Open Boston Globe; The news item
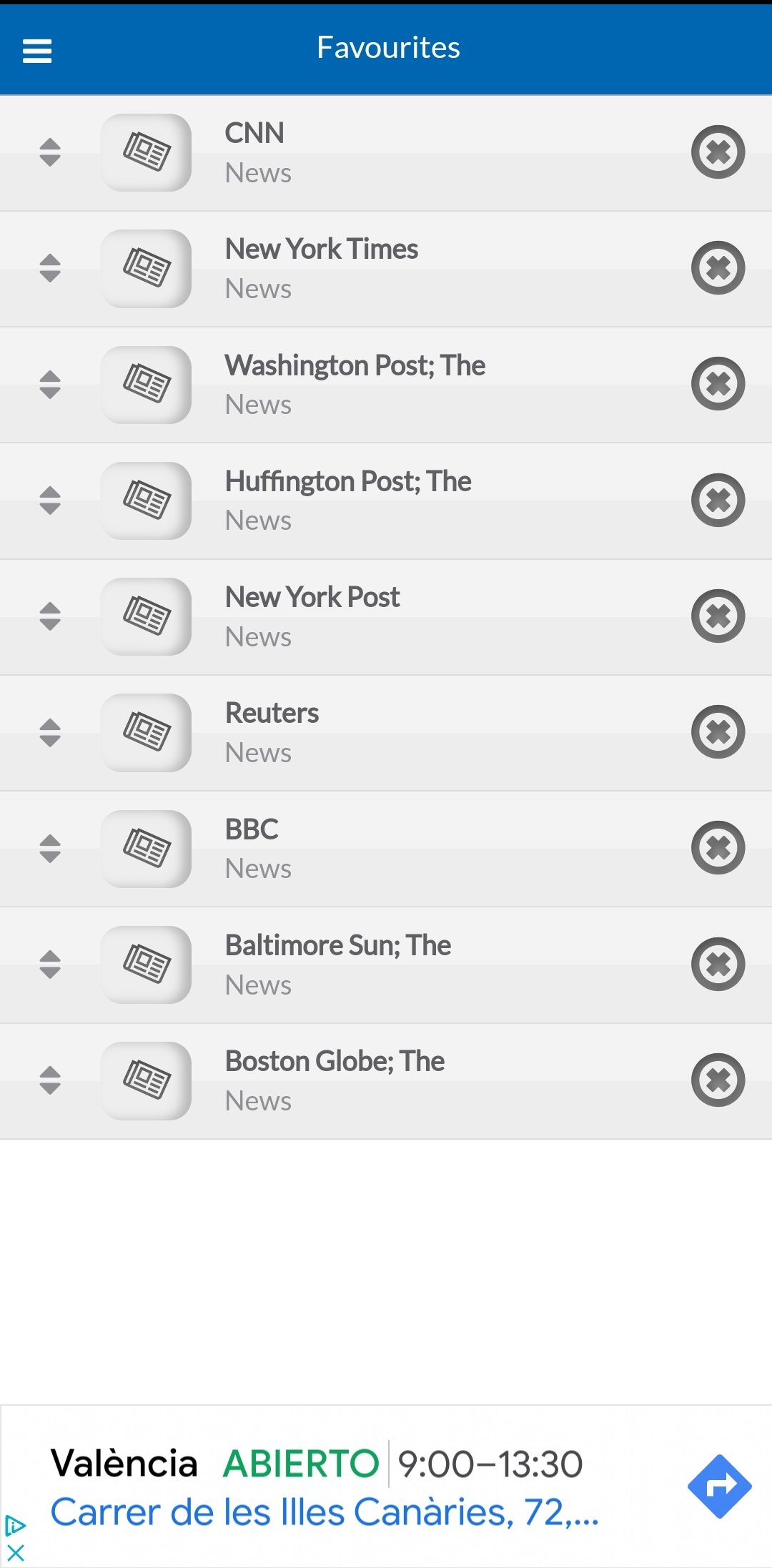This screenshot has height=1568, width=772. (x=335, y=1080)
